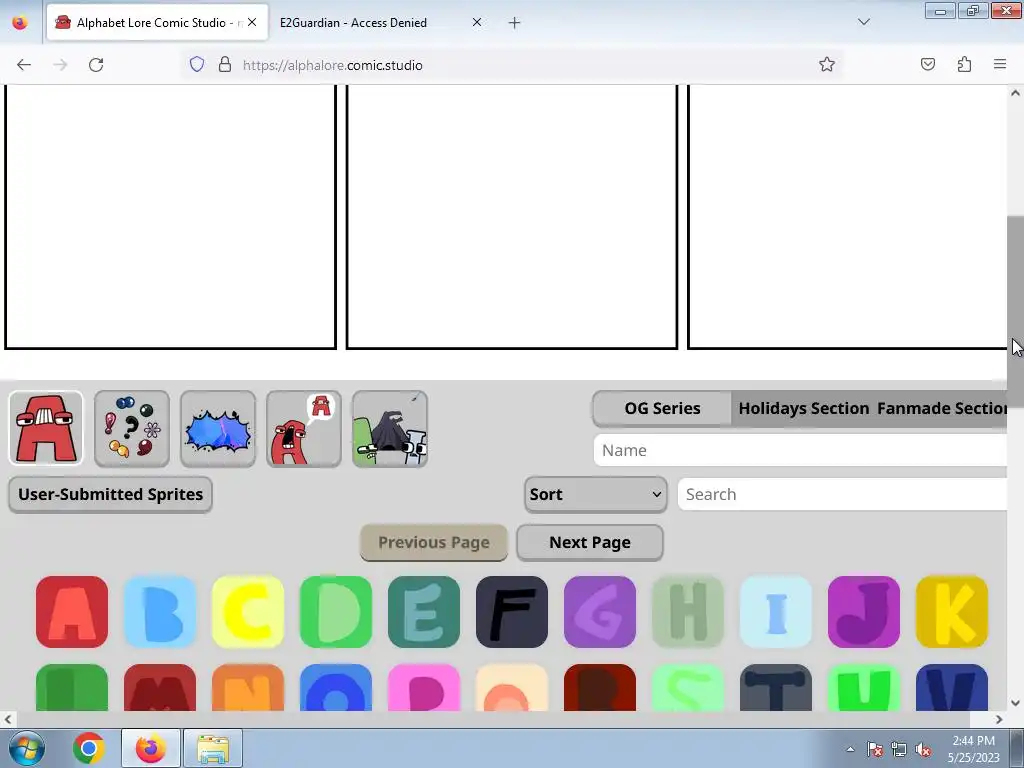Expand the list all tabs chevron

pos(863,22)
